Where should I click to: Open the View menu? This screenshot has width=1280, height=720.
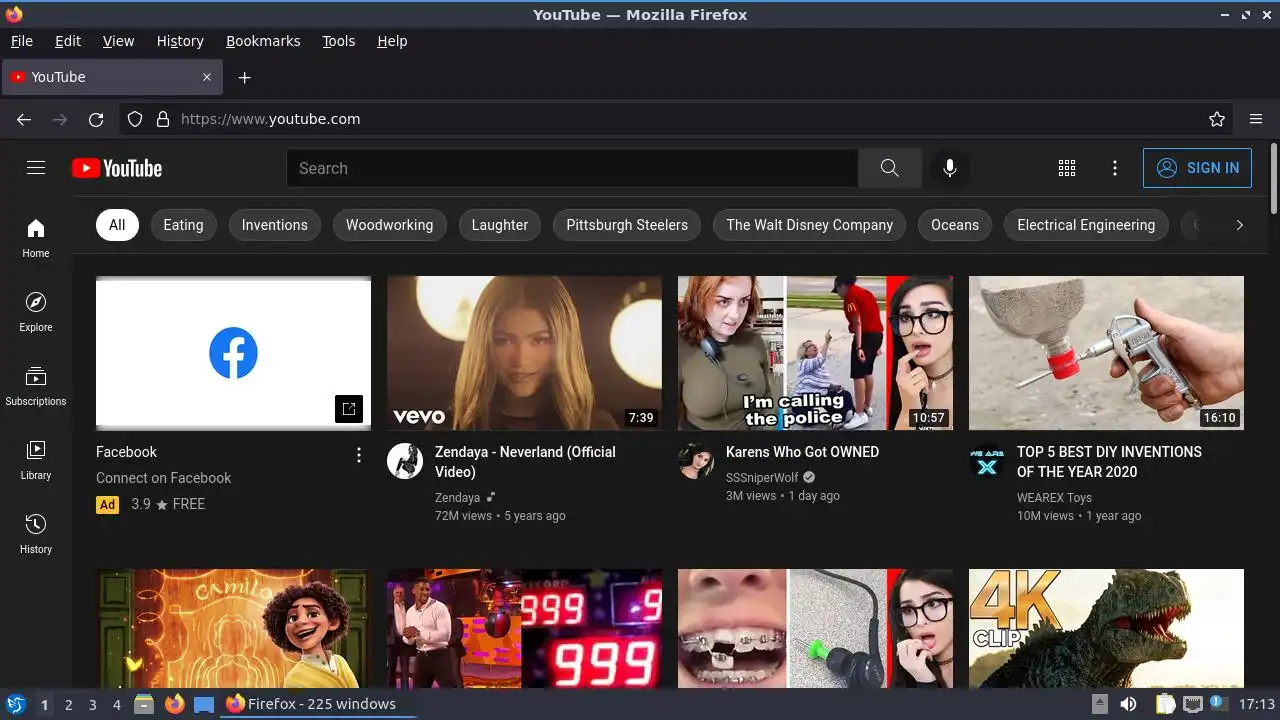(118, 41)
